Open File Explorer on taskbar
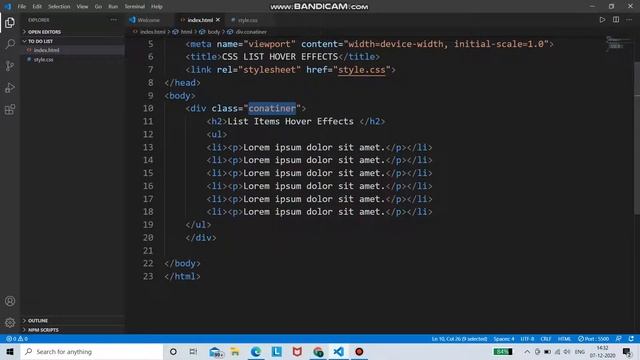The width and height of the screenshot is (640, 360). pos(235,351)
